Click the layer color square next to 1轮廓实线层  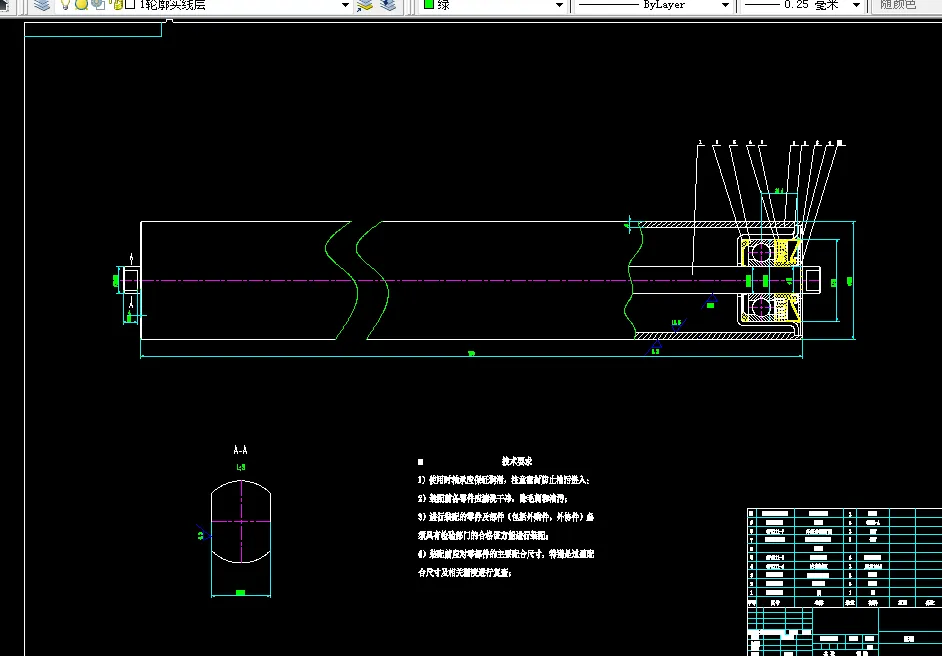point(131,5)
